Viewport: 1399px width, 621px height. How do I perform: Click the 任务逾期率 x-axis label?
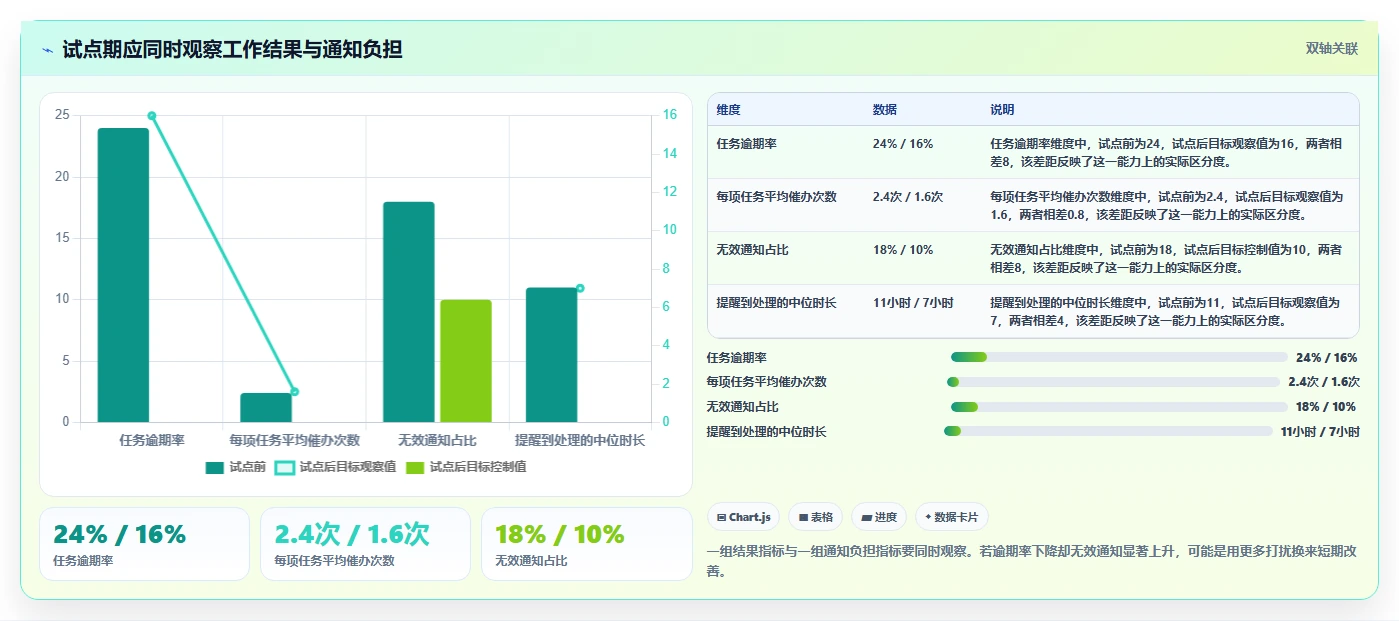tap(151, 440)
